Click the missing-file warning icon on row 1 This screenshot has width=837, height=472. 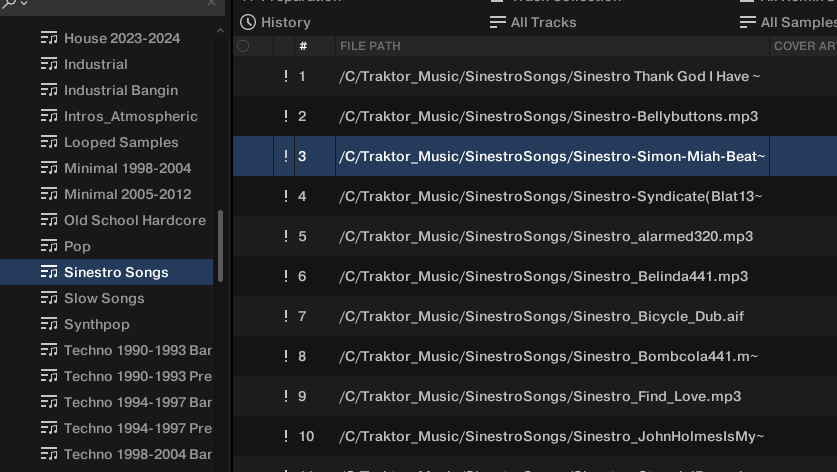click(x=286, y=76)
